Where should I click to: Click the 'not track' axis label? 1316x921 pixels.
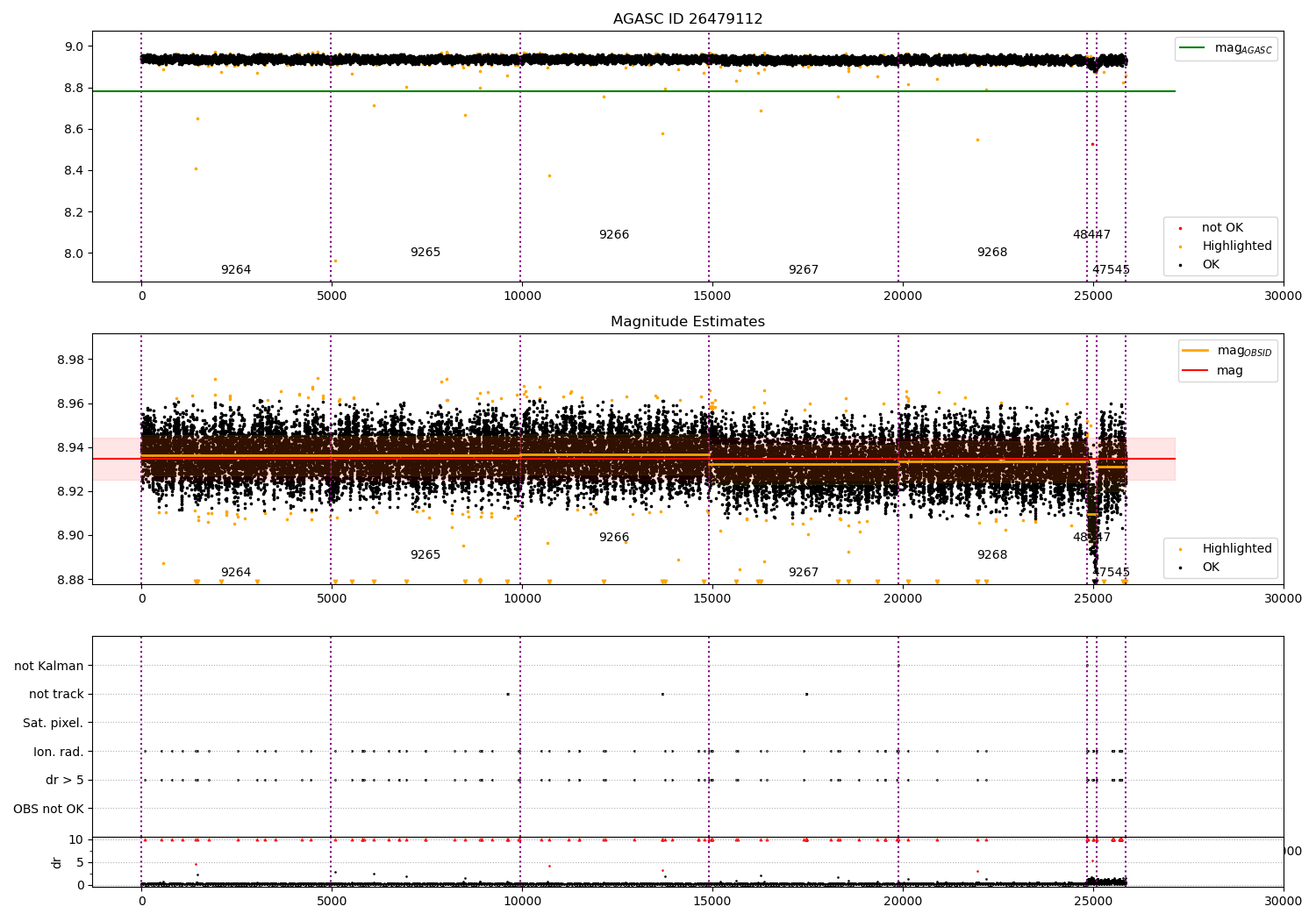(56, 695)
